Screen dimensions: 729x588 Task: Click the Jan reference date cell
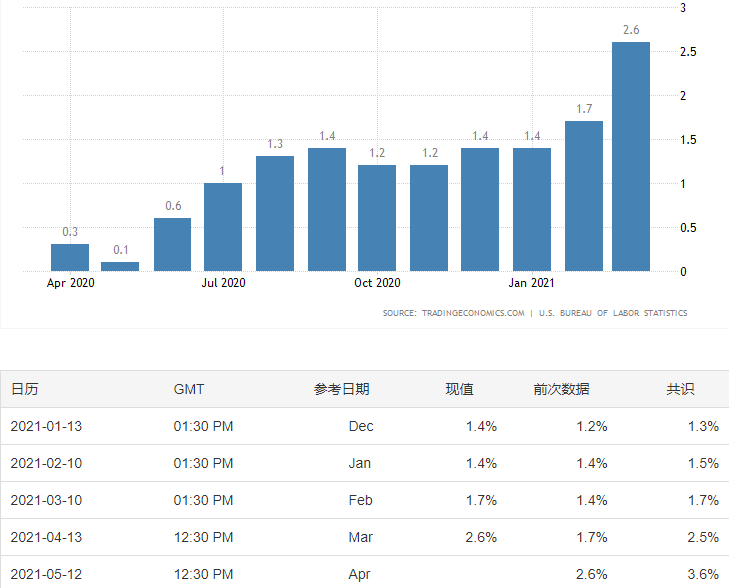click(360, 463)
